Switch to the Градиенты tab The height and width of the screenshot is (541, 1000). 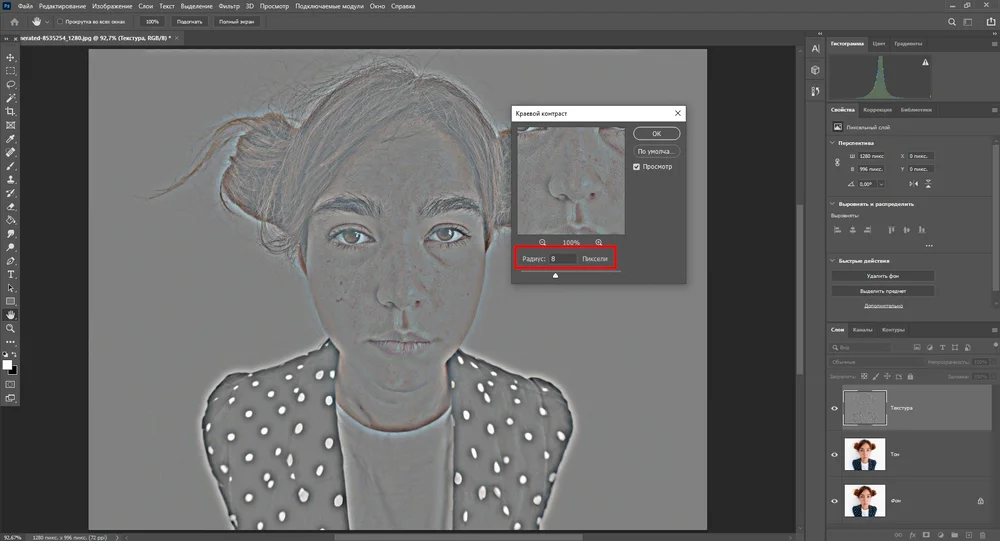(908, 43)
